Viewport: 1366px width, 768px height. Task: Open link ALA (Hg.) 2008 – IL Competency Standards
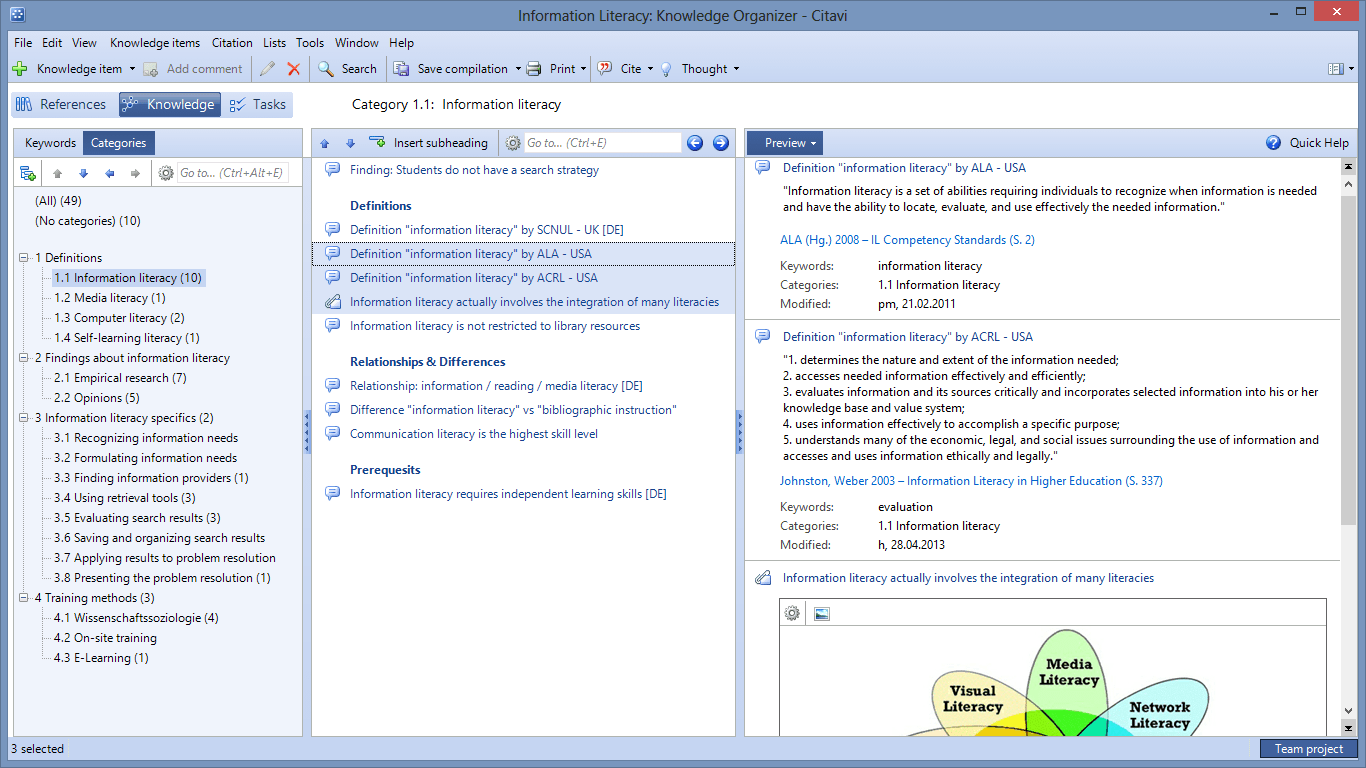[x=907, y=240]
